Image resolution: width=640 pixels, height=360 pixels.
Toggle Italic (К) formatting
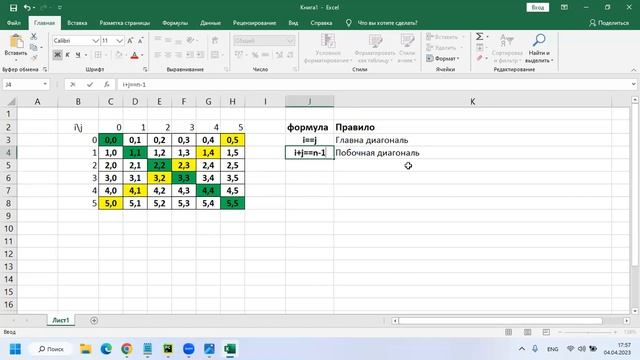(67, 55)
